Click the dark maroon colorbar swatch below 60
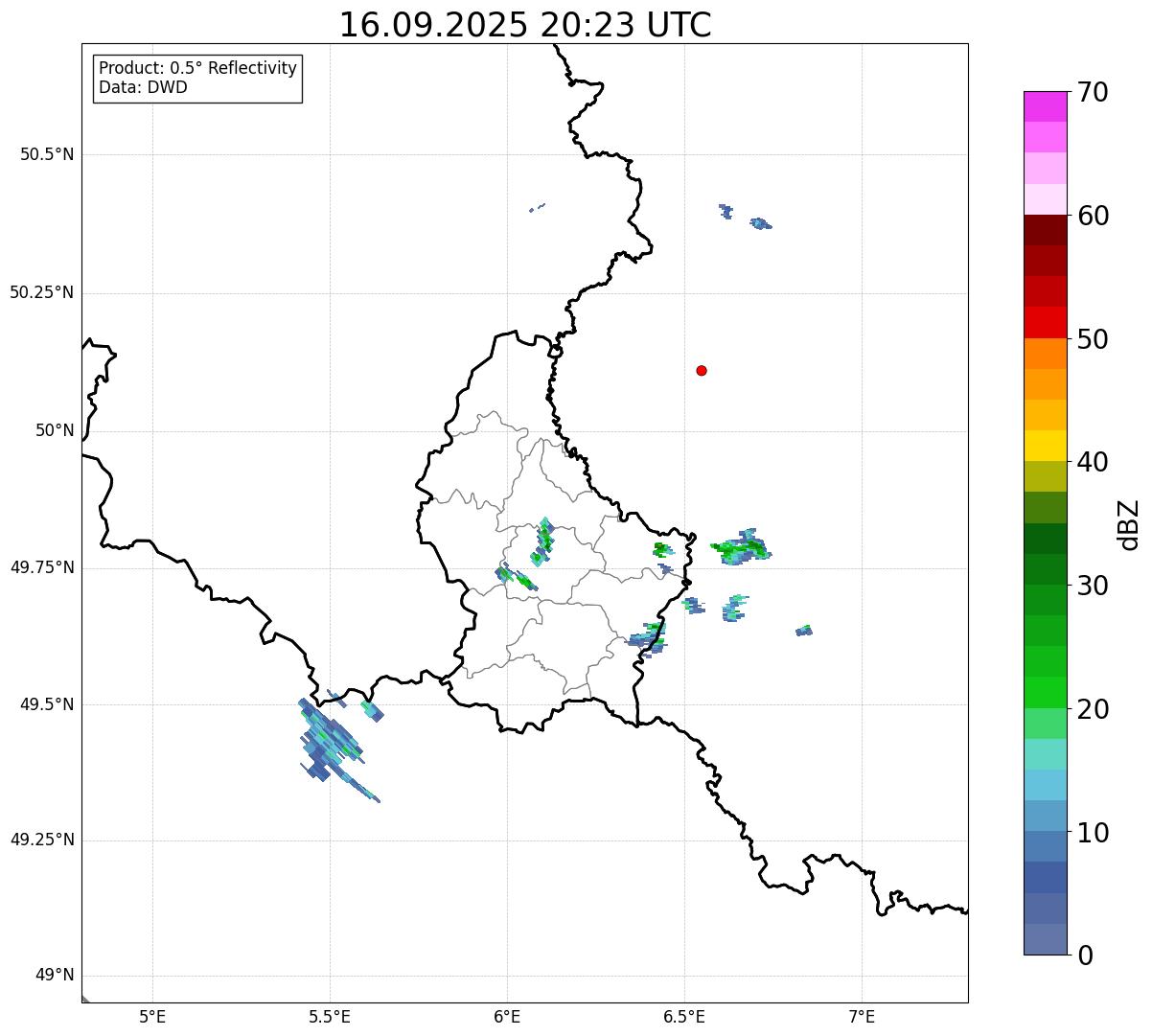 (1046, 230)
